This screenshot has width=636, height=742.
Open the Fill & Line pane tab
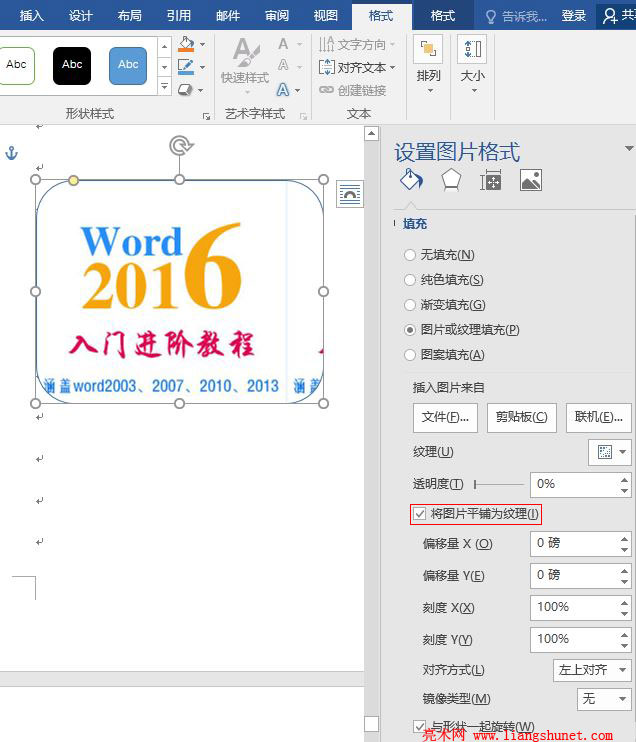(411, 180)
